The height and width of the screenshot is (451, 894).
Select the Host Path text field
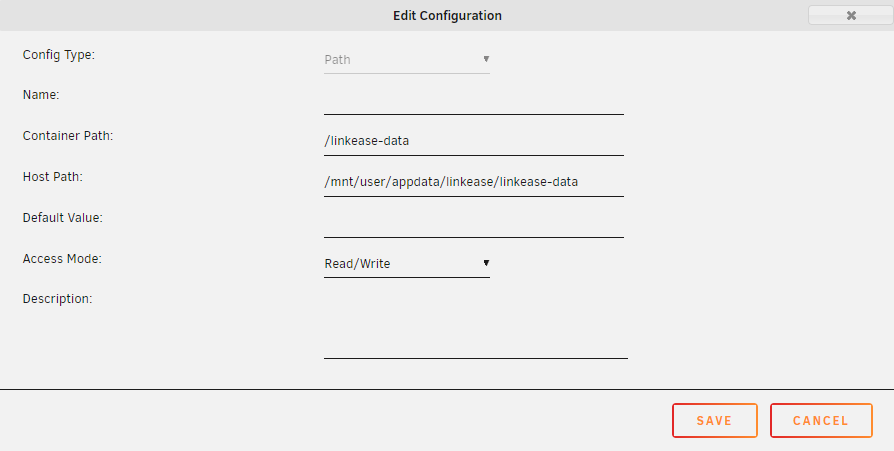point(473,182)
